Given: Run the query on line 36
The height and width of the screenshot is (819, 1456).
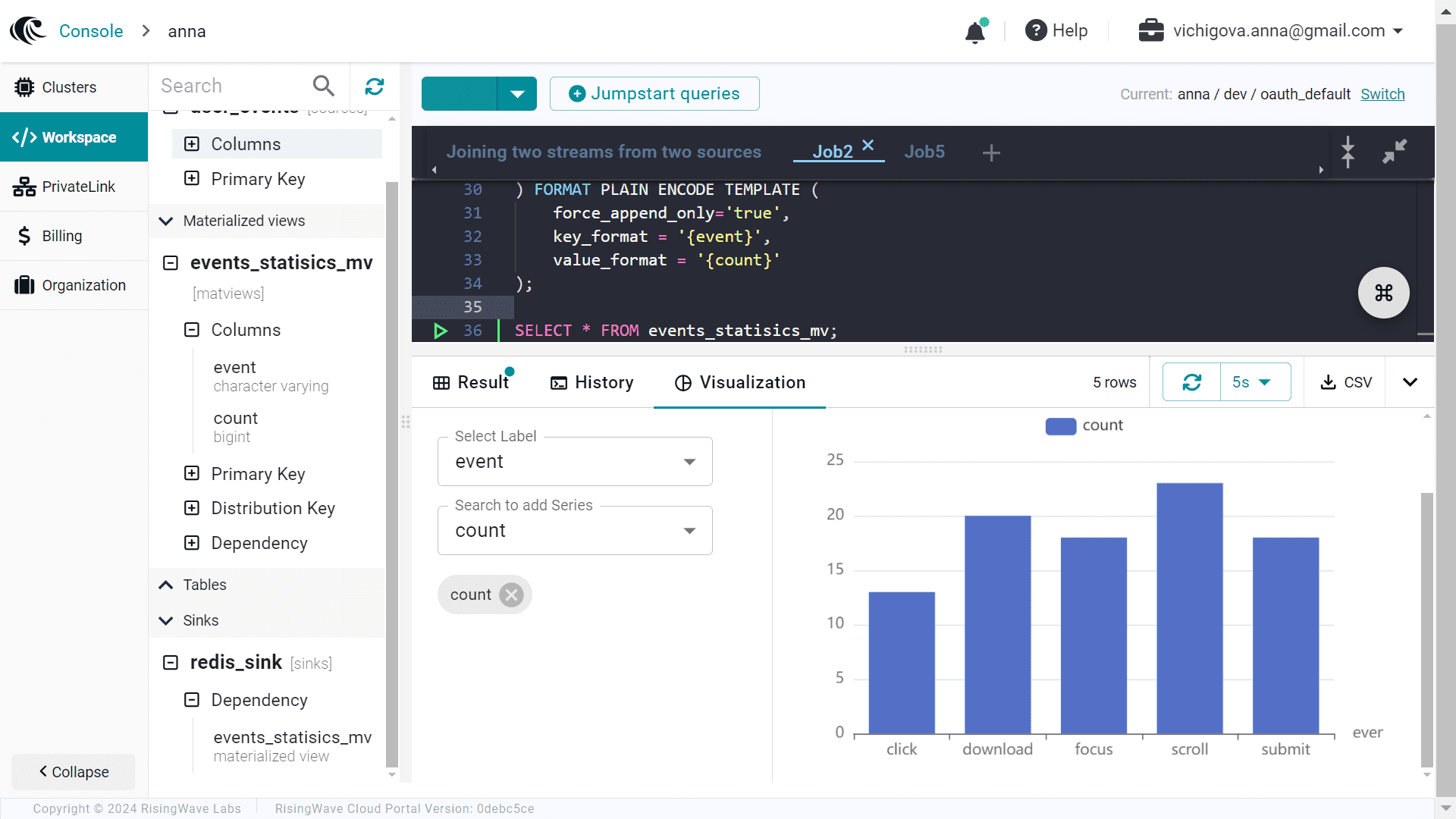Looking at the screenshot, I should click(x=440, y=331).
